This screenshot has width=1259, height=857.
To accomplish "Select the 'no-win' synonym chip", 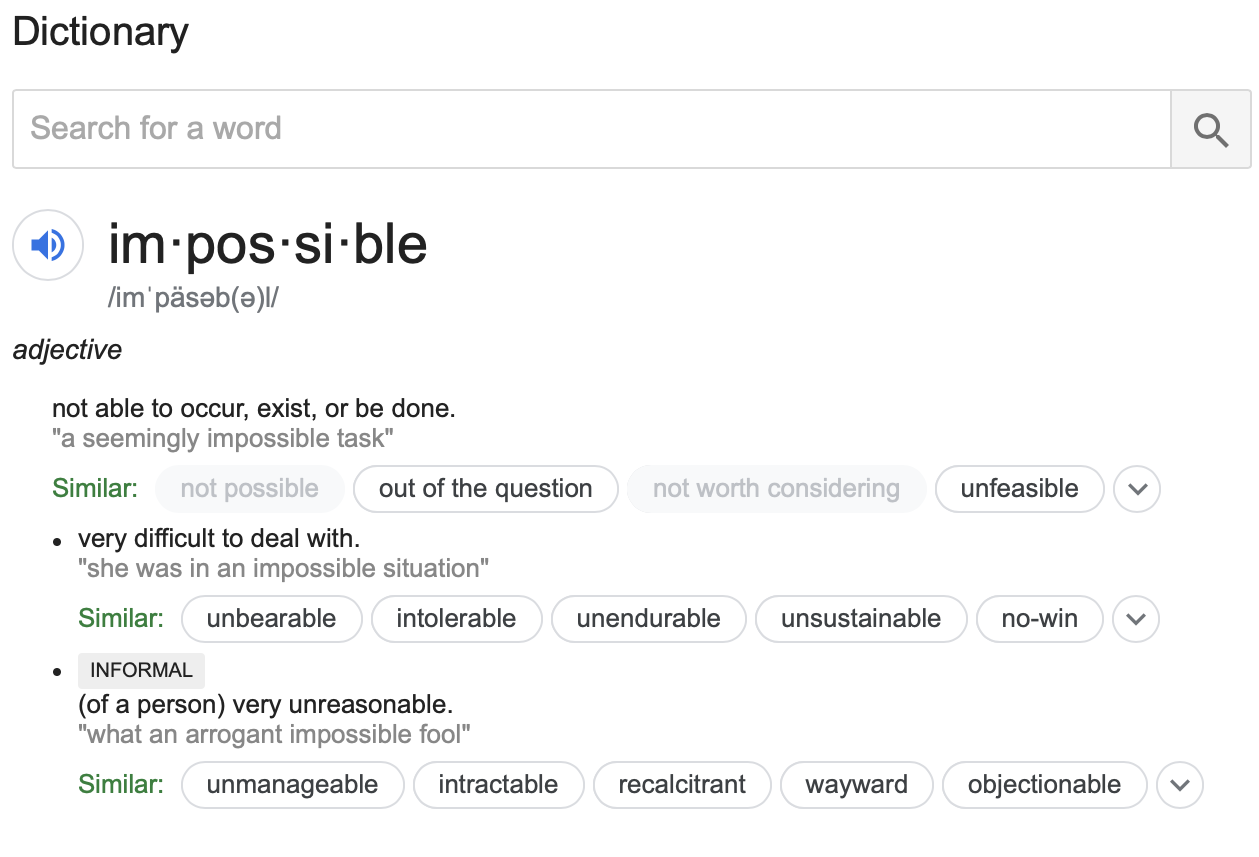I will [1039, 619].
